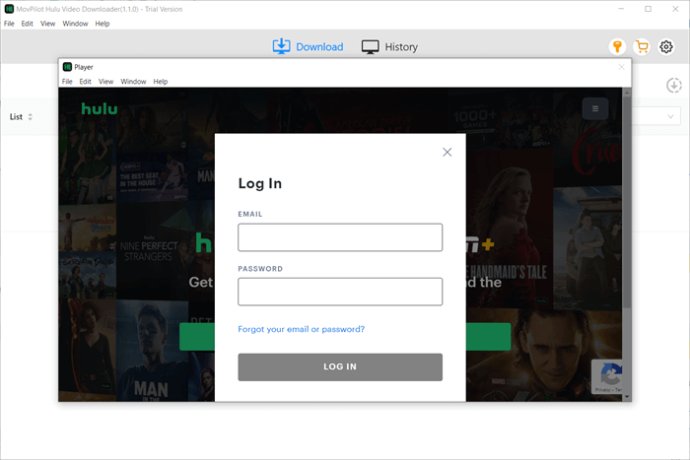Close the Log In dialog with X
The image size is (690, 460).
(447, 152)
